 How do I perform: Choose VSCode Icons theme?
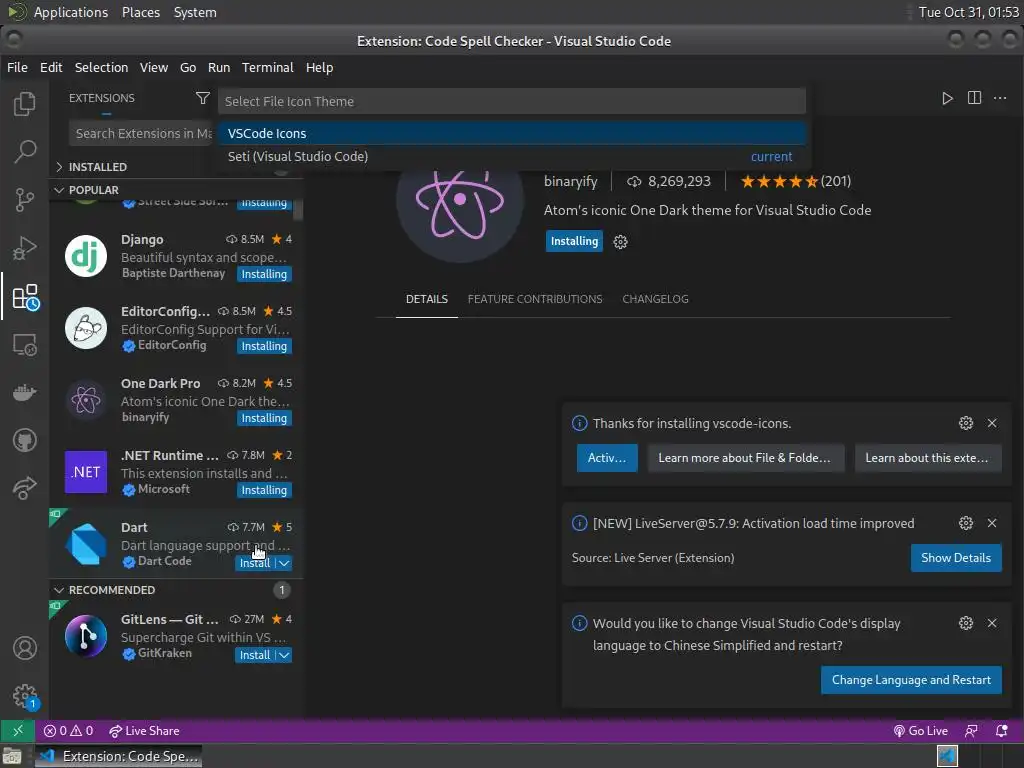[512, 133]
